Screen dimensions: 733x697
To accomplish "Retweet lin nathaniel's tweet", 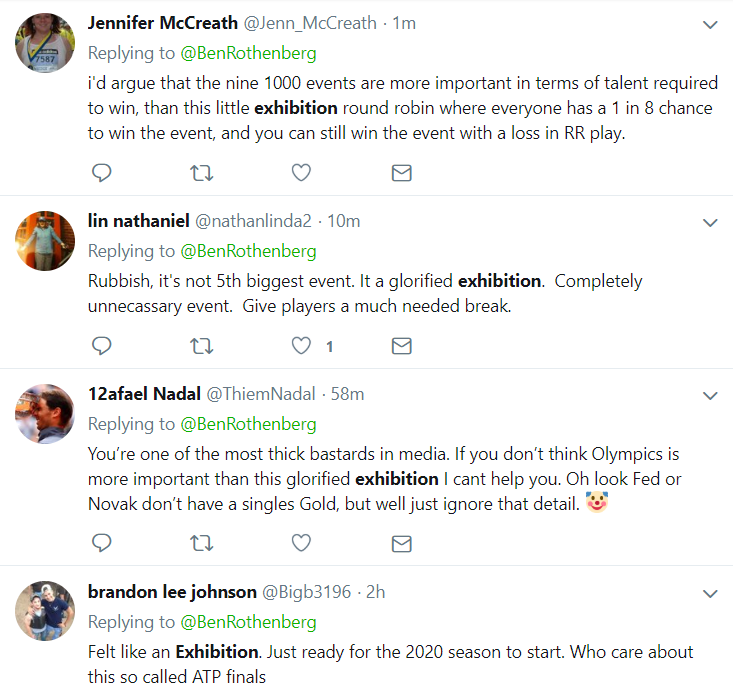I will coord(201,346).
